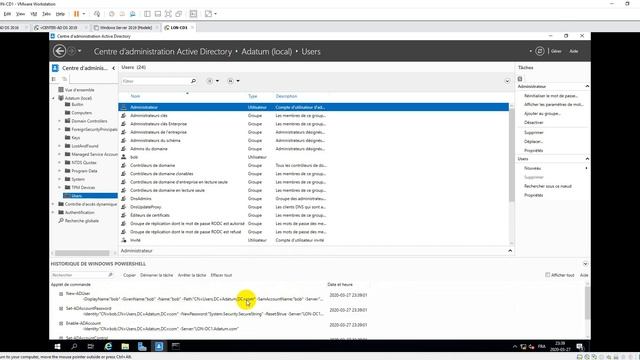Viewport: 640px width, 360px height.
Task: Collapse the Adatum (local) tree node arrow
Action: click(x=53, y=98)
